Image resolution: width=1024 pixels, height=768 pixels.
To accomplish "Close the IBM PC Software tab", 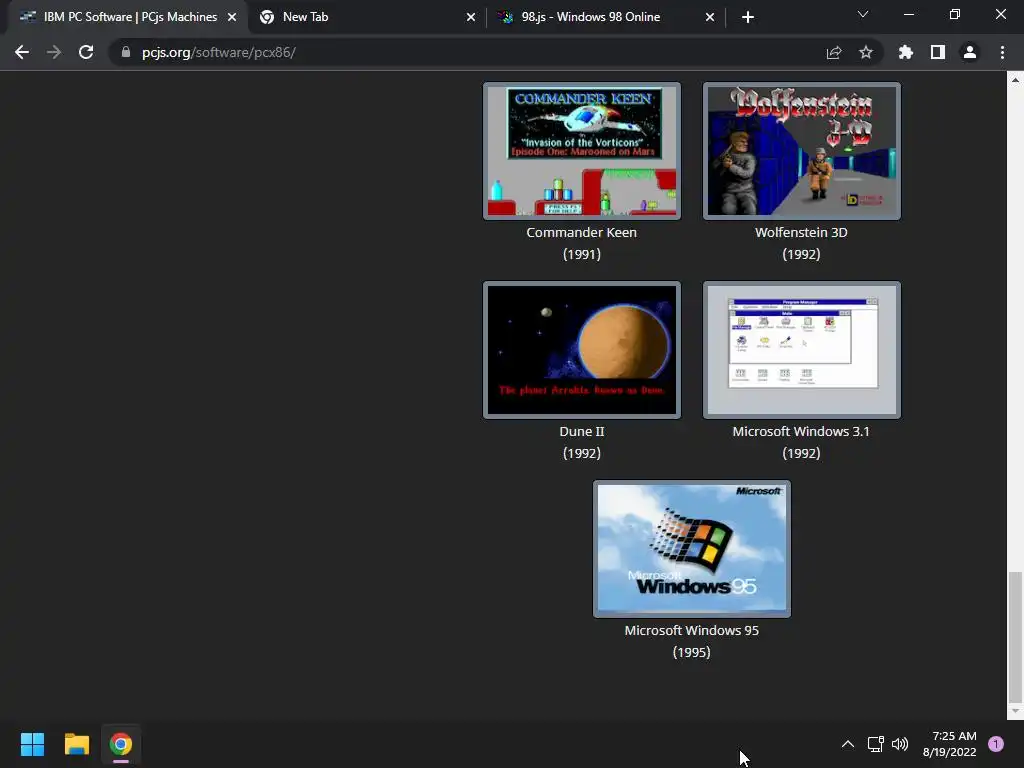I will [x=232, y=17].
